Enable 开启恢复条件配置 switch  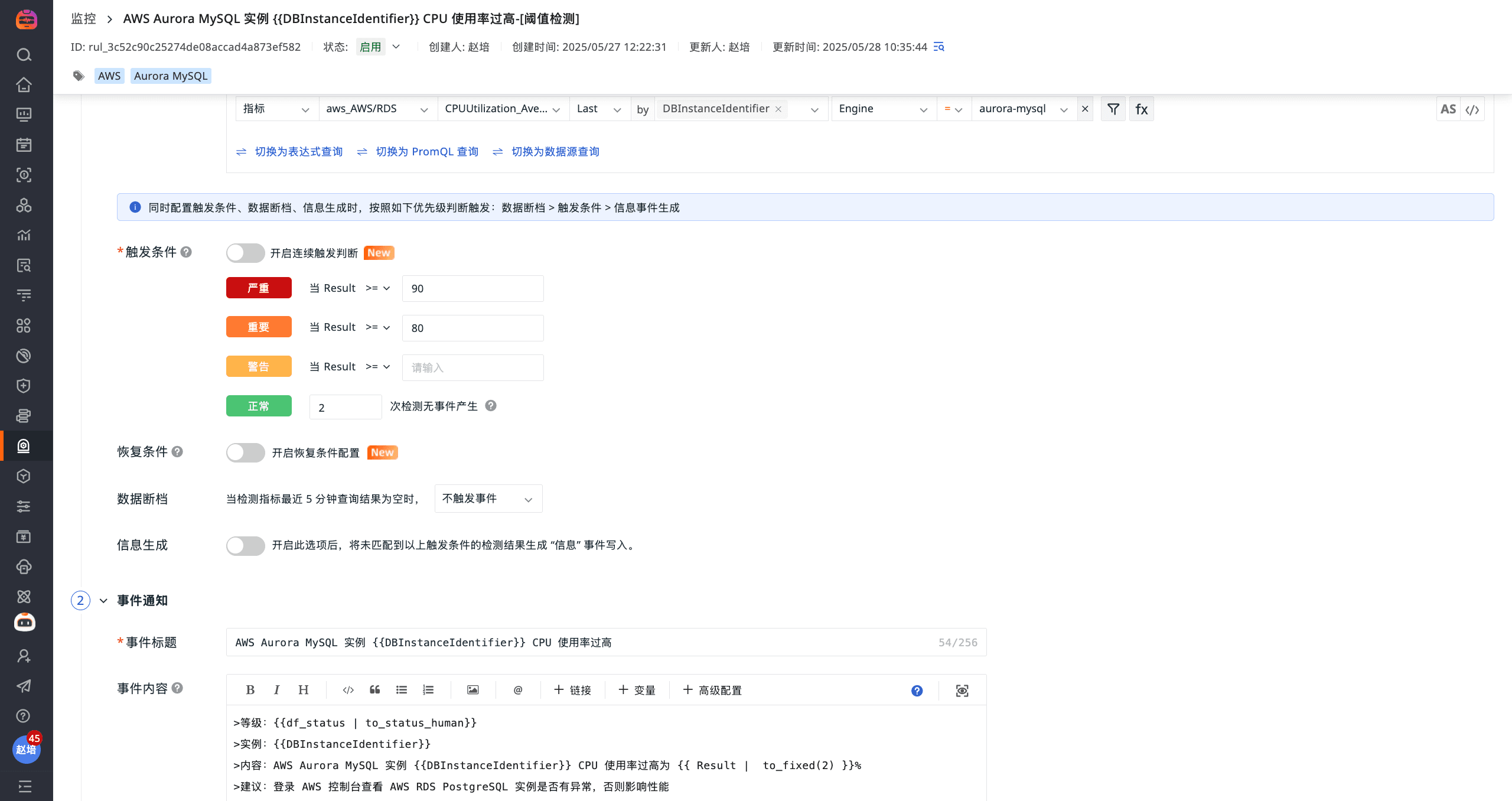click(x=245, y=452)
